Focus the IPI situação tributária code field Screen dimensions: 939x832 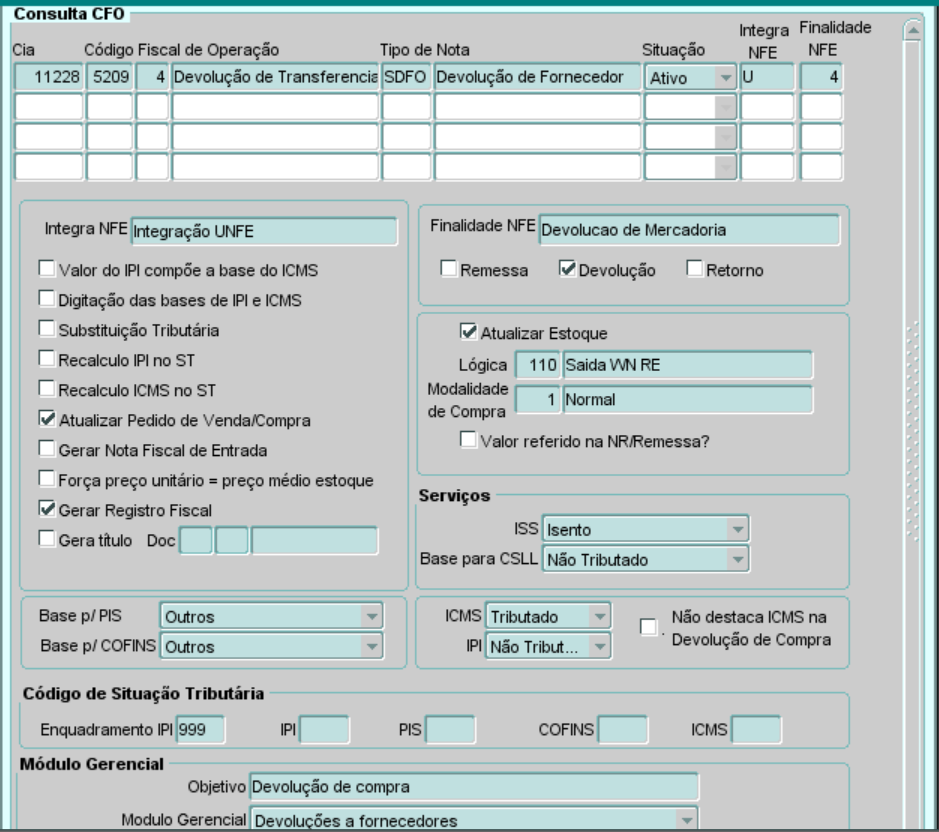pyautogui.click(x=324, y=730)
